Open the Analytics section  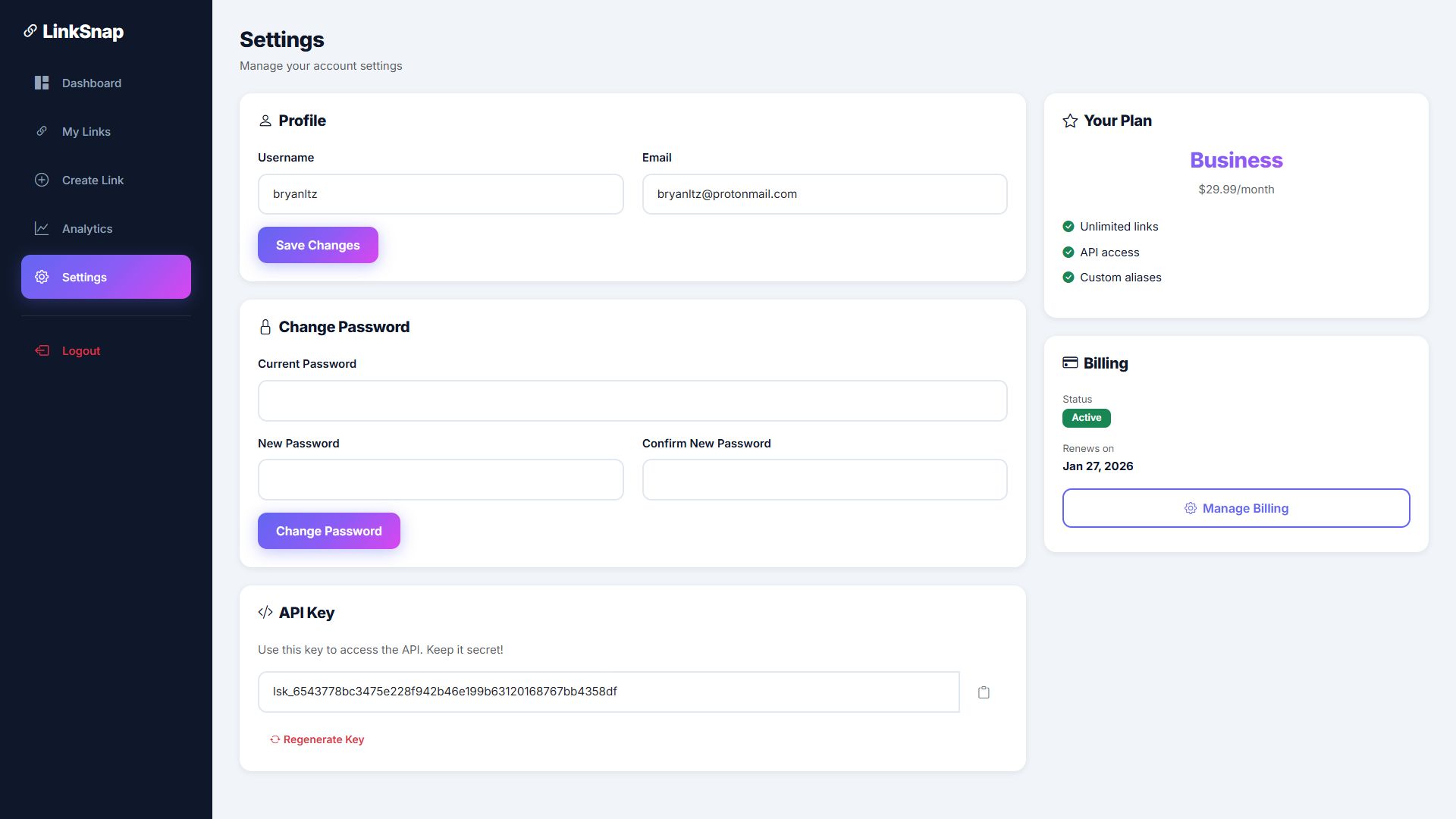click(87, 228)
